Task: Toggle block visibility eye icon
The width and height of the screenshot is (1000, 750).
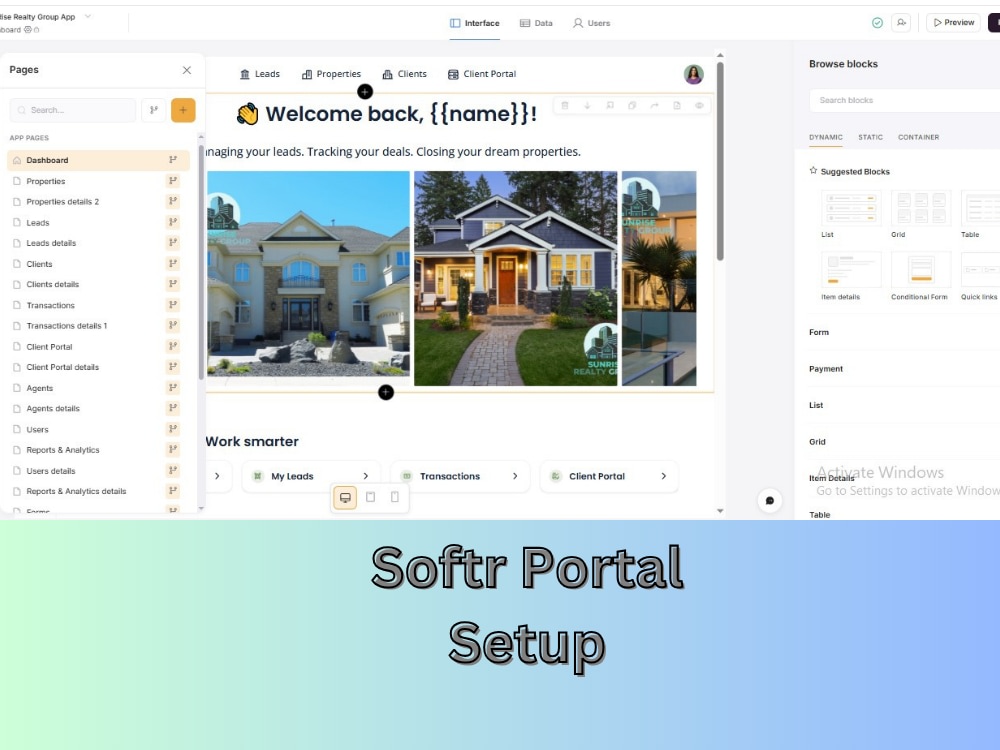Action: click(x=700, y=105)
